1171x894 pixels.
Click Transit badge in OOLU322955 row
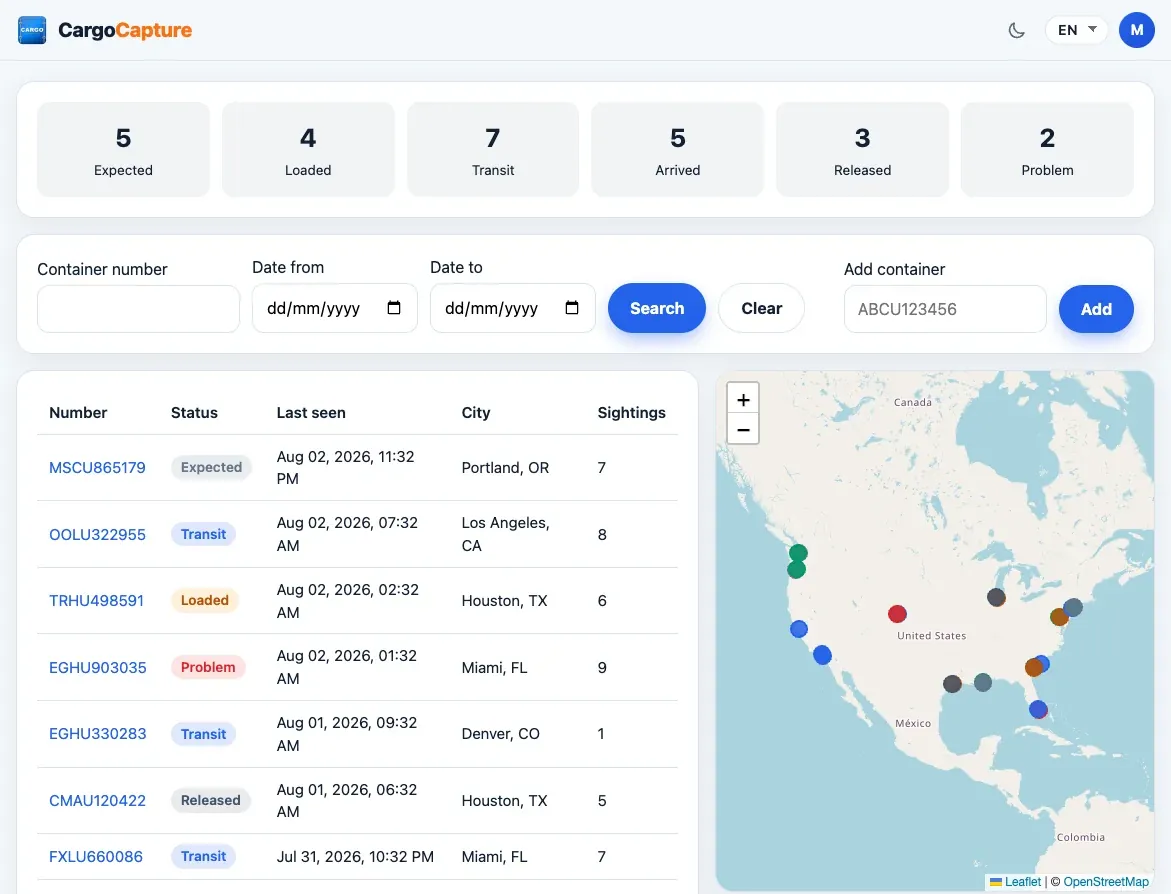pos(203,534)
